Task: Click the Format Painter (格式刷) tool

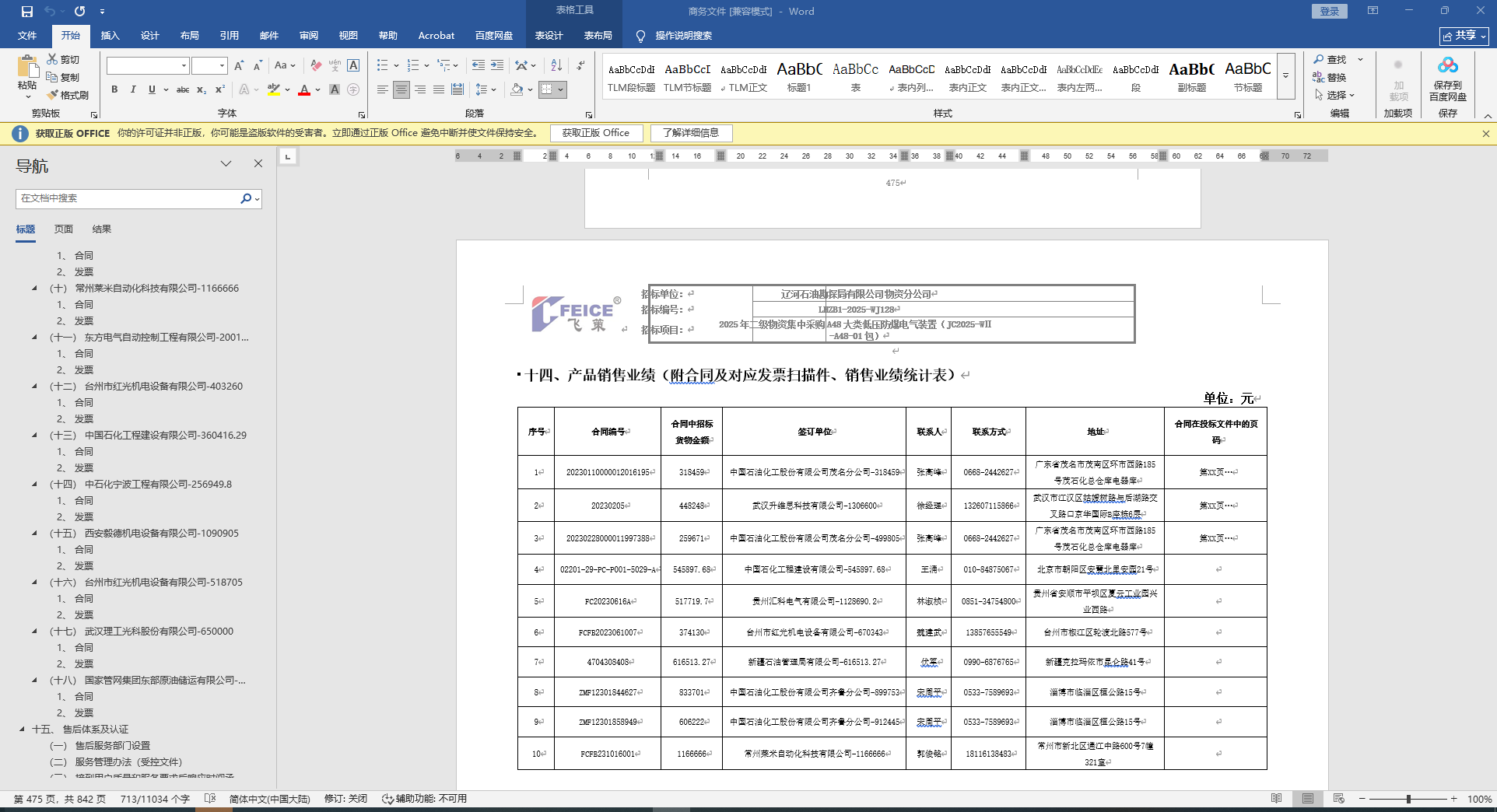Action: [68, 95]
